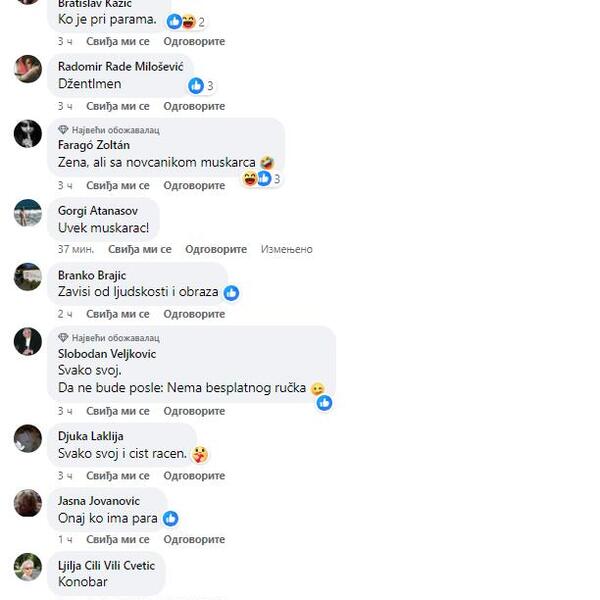Open reactions on 'Ko je pri parama' comment
This screenshot has width=600, height=600.
tap(186, 22)
